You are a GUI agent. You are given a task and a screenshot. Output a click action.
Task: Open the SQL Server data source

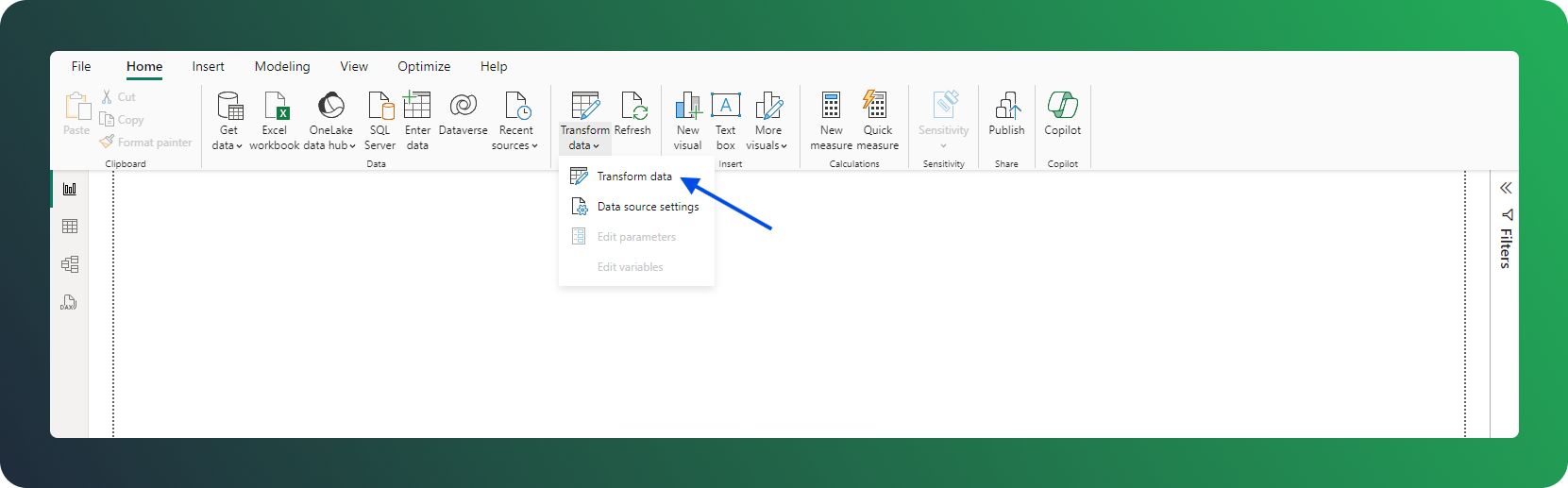pyautogui.click(x=379, y=106)
